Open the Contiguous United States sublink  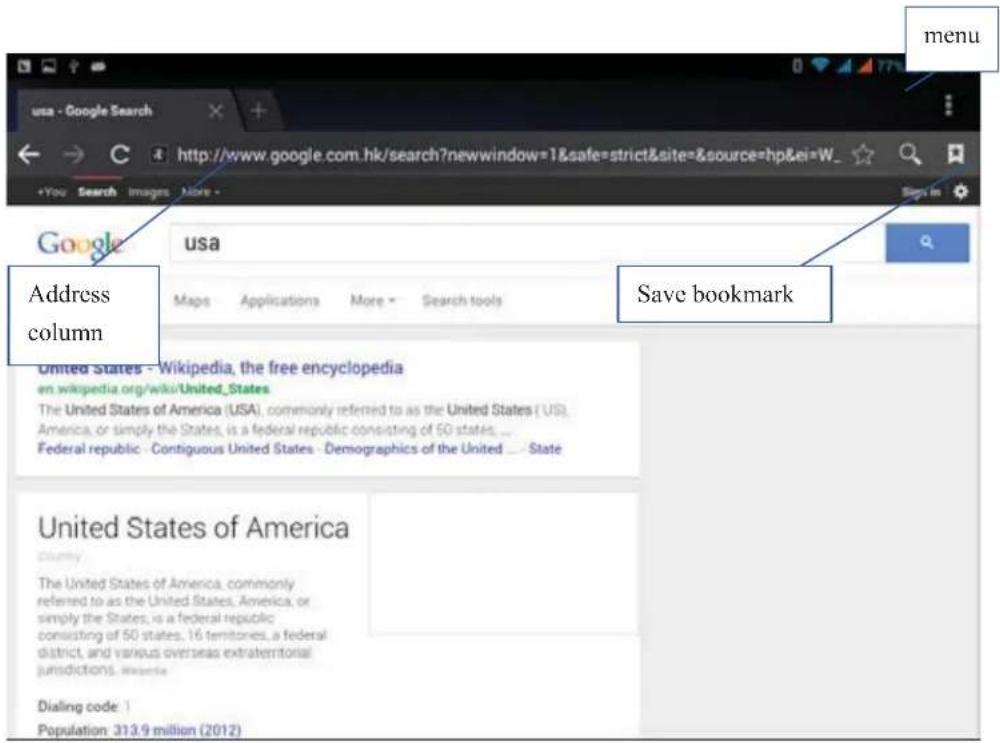tap(232, 449)
